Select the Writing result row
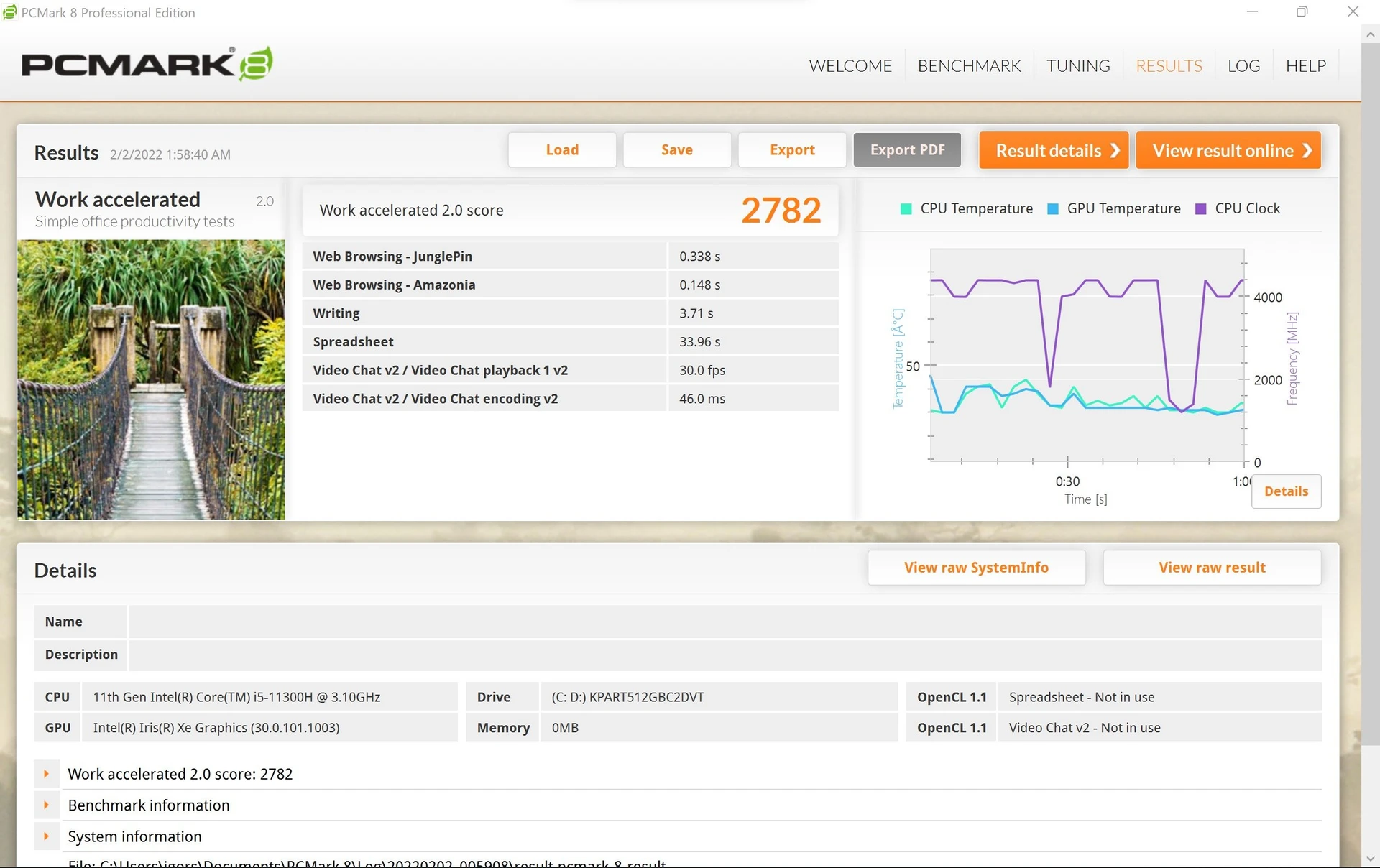This screenshot has width=1380, height=868. tap(571, 313)
